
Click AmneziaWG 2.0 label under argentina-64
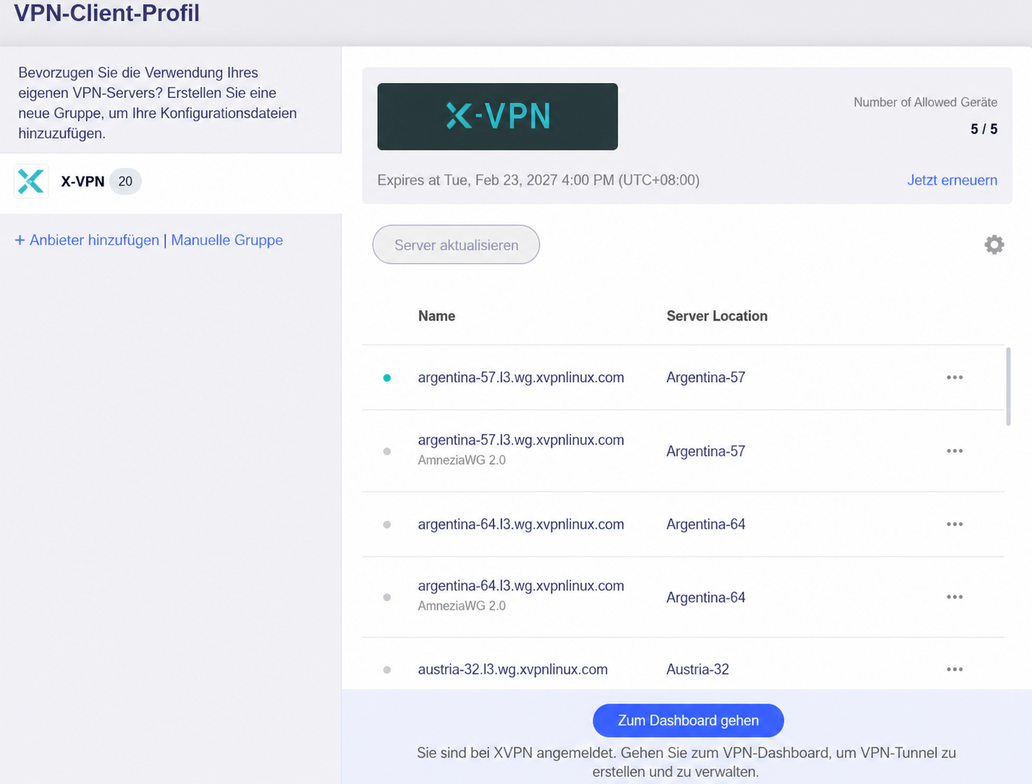point(461,606)
